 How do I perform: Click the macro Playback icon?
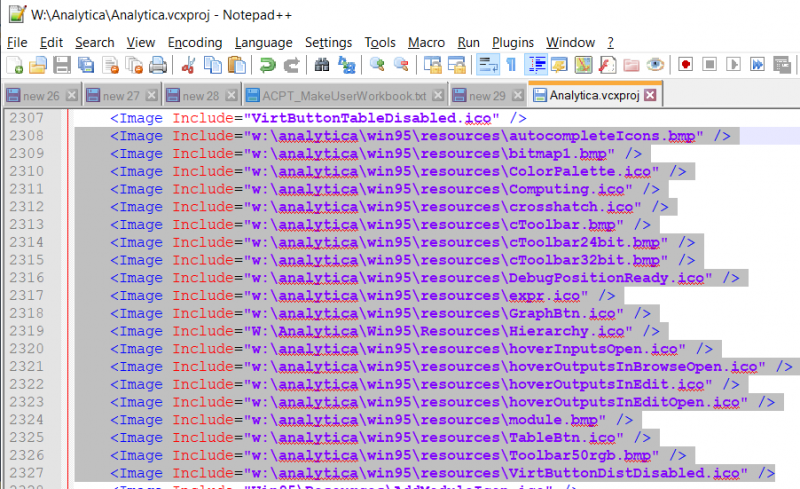click(x=733, y=65)
